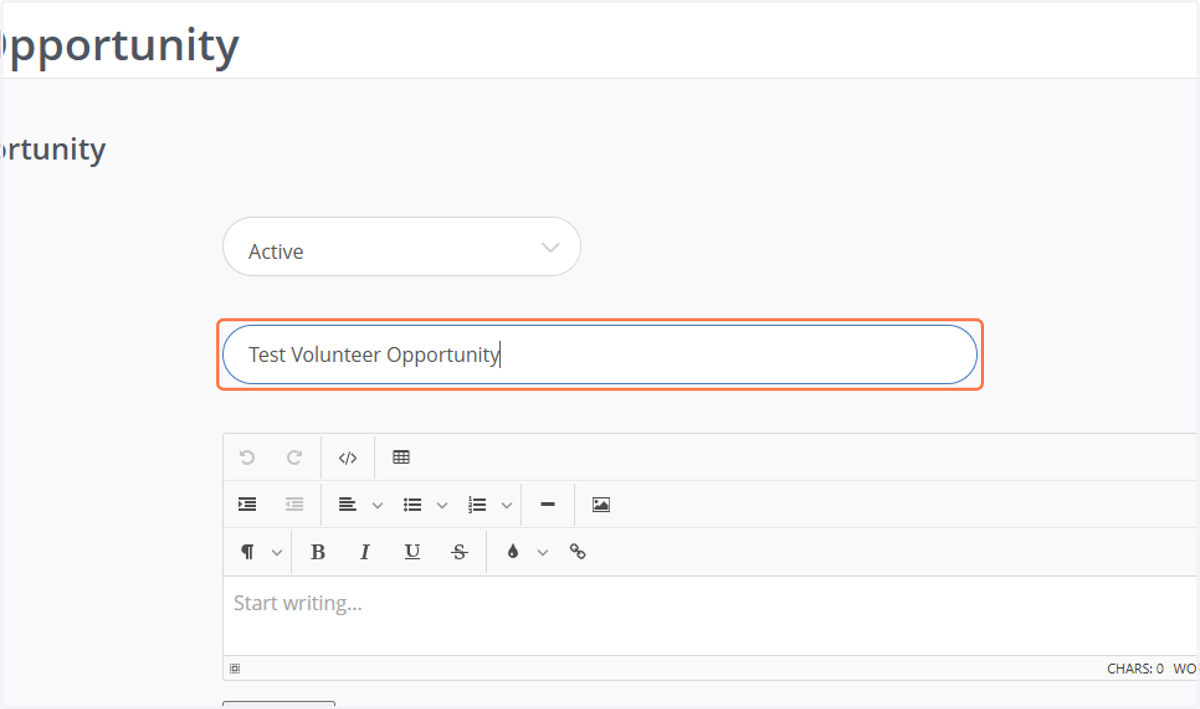Image resolution: width=1200 pixels, height=709 pixels.
Task: Click the Test Volunteer Opportunity title field
Action: (600, 355)
